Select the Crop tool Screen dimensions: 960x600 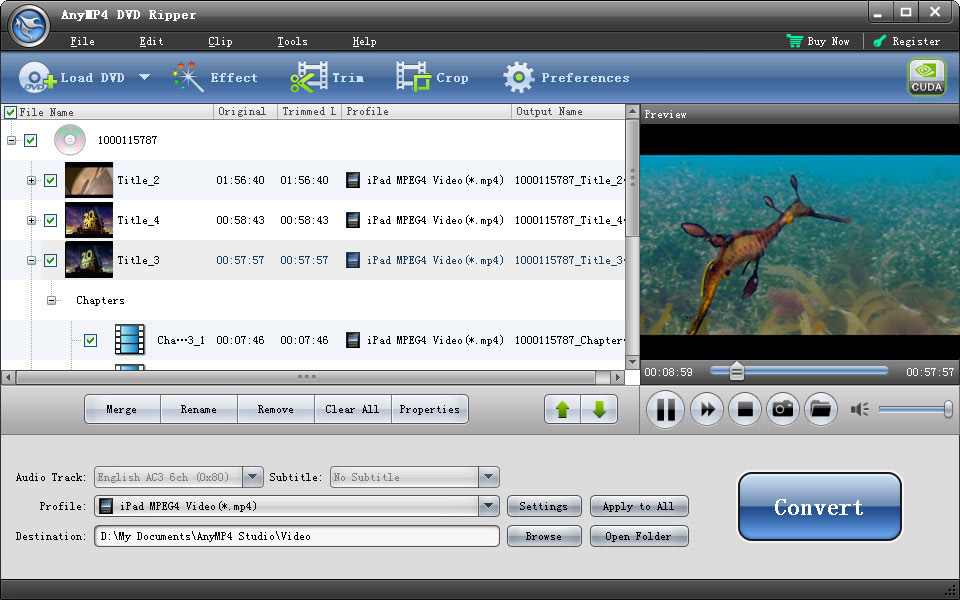point(413,78)
